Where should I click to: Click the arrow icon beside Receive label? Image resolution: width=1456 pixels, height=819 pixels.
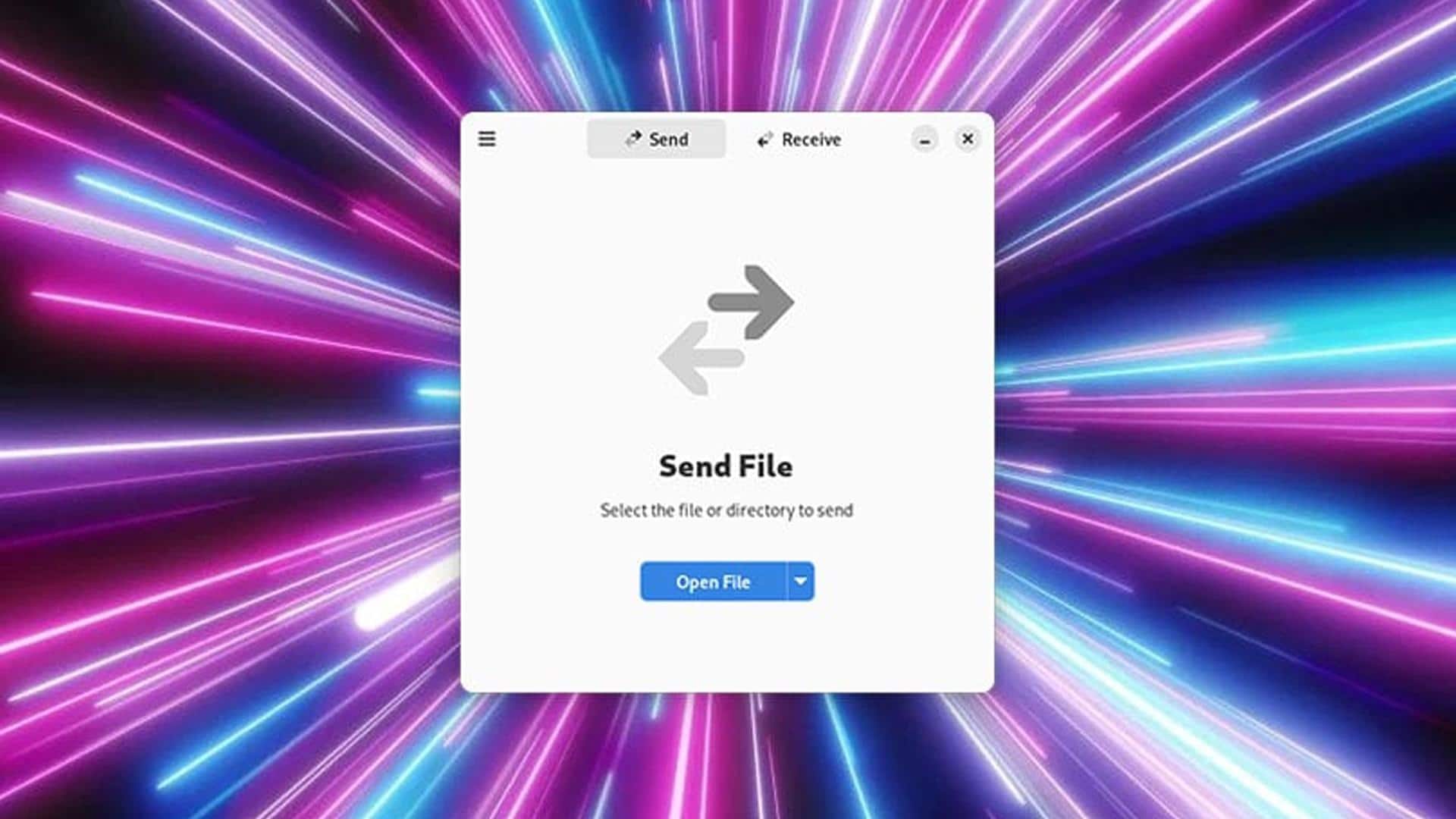click(765, 140)
